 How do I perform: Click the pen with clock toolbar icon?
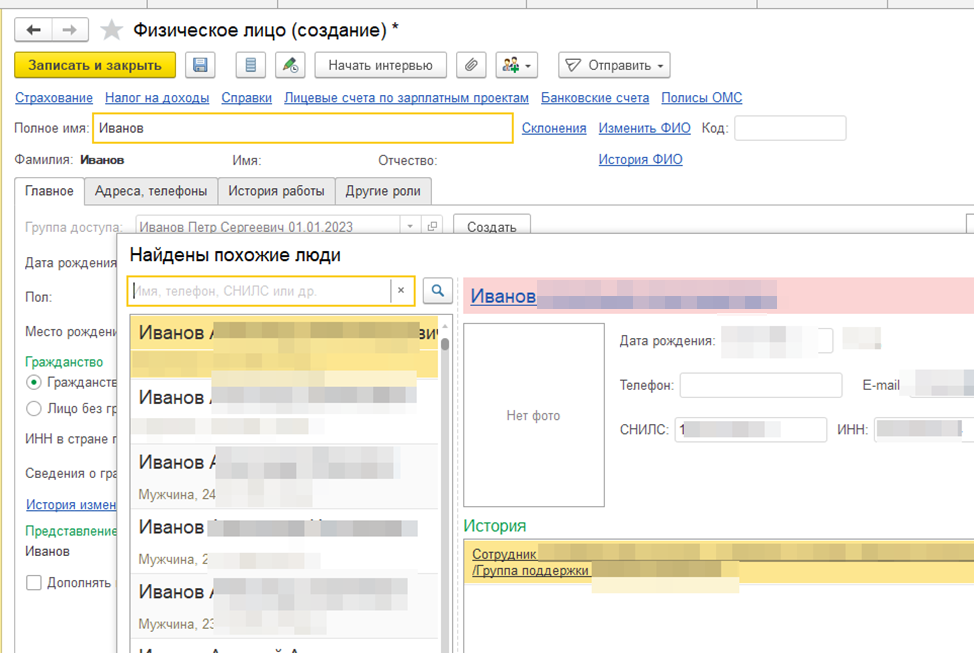pyautogui.click(x=290, y=65)
